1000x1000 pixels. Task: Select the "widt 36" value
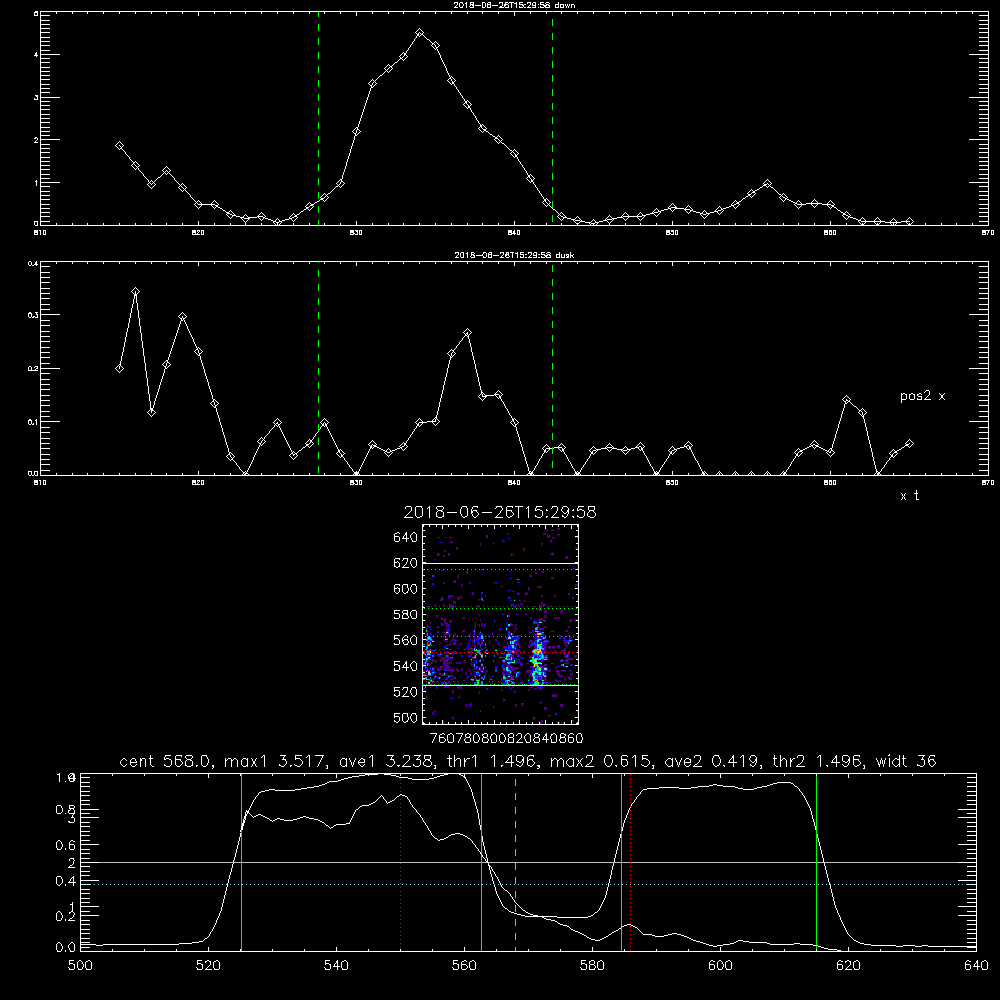click(906, 761)
